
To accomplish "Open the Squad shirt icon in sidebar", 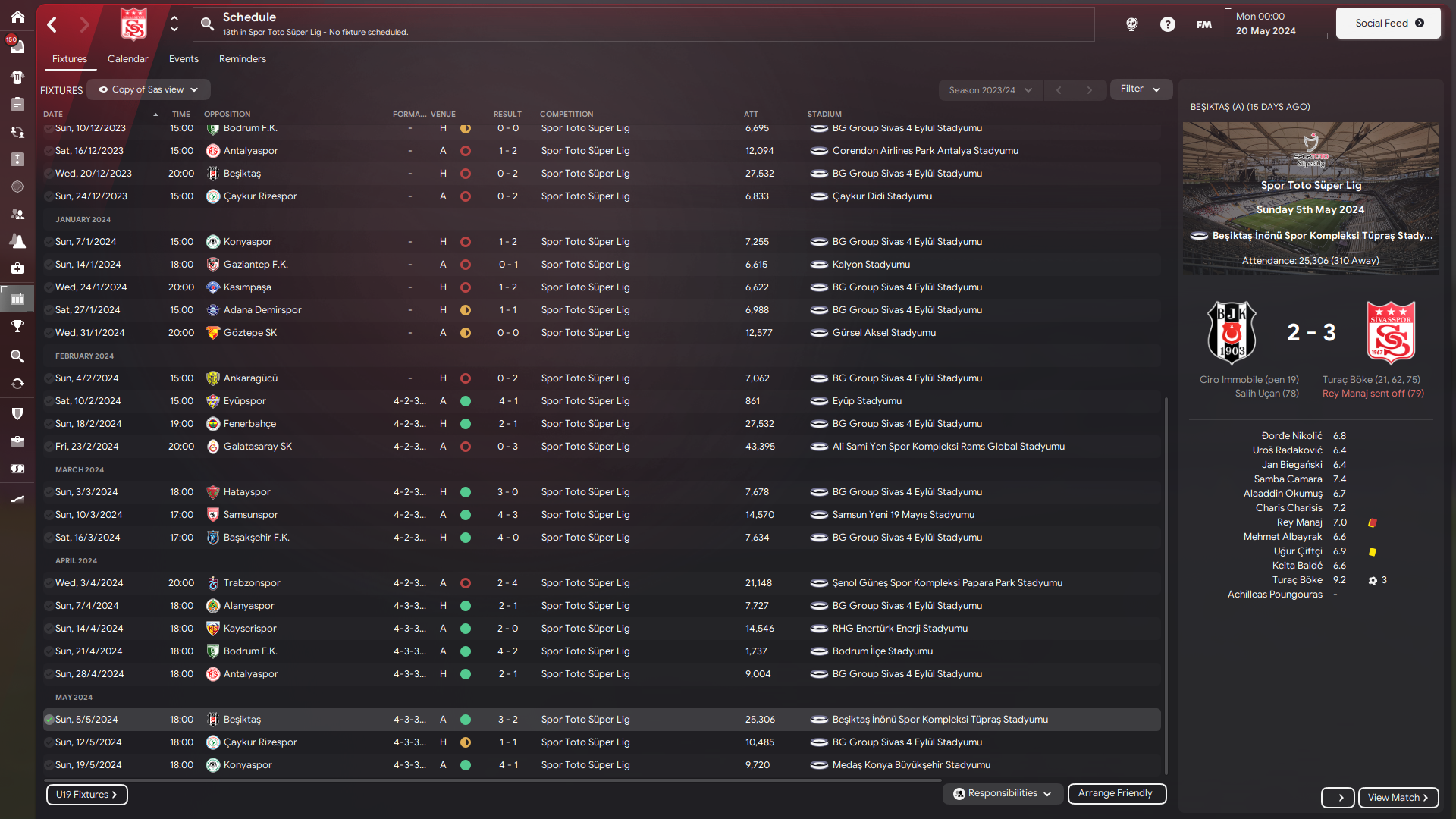I will coord(17,77).
